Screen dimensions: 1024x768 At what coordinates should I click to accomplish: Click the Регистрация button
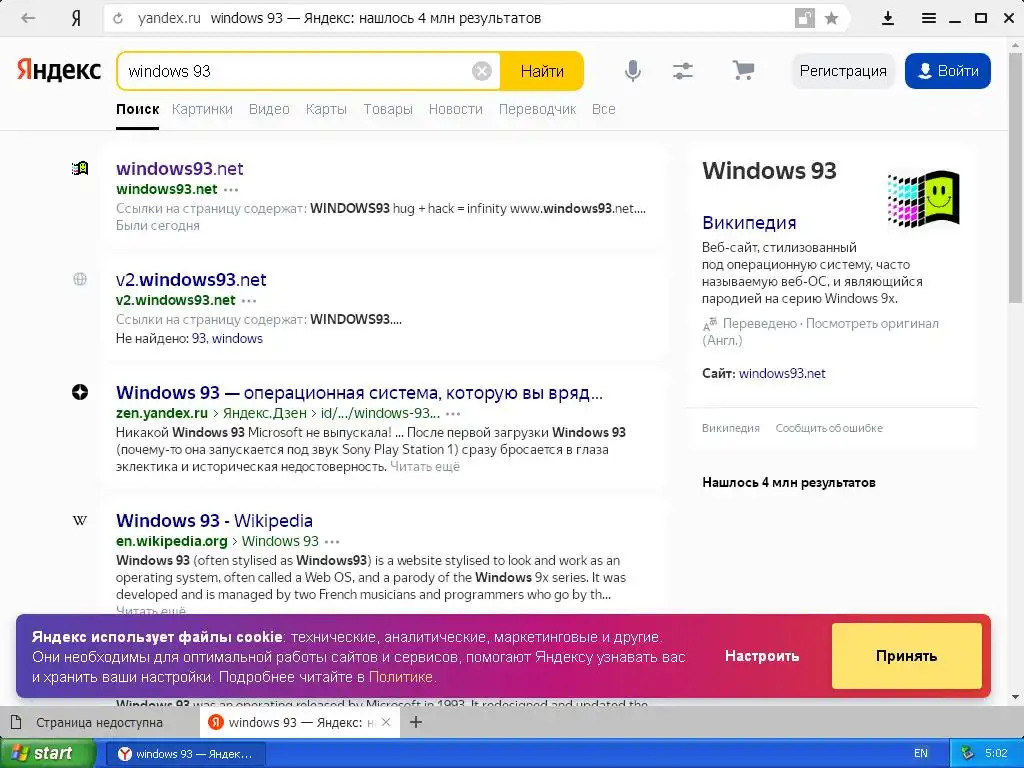click(843, 71)
